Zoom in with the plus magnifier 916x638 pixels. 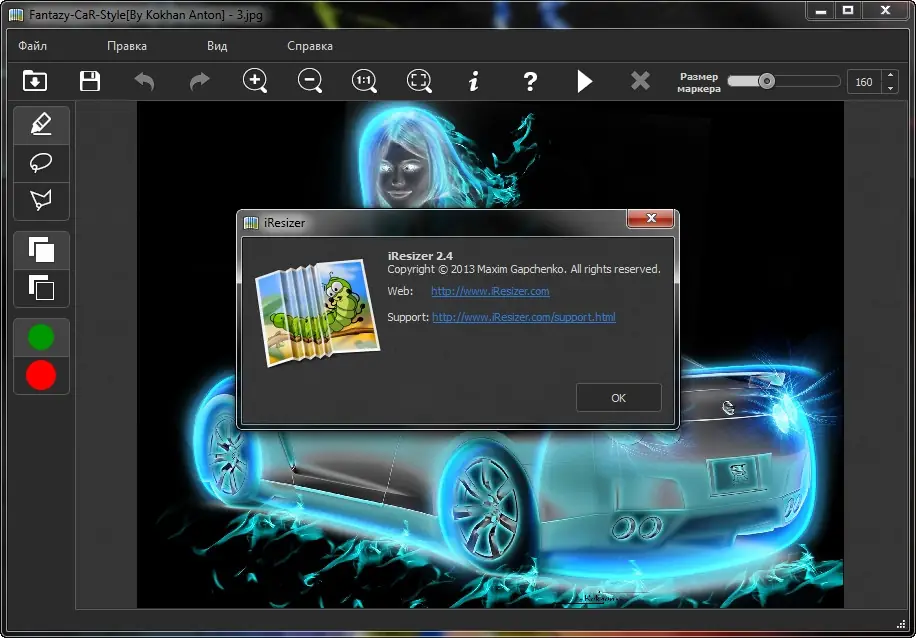coord(255,81)
